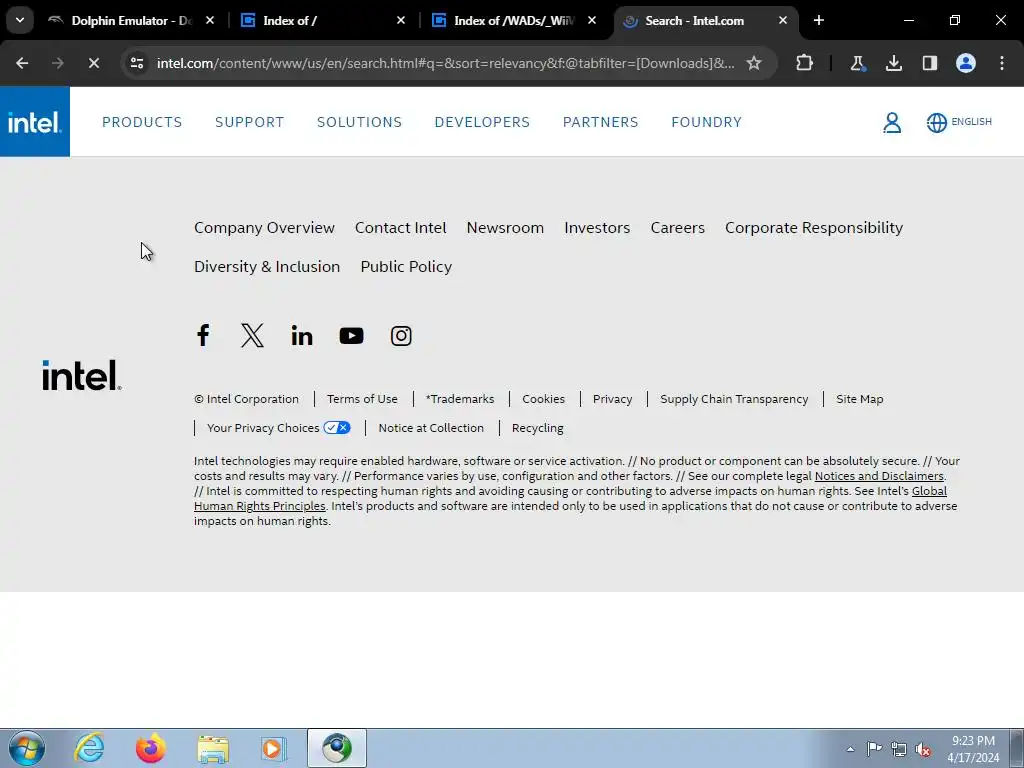Click the black Intel footer logo

click(x=82, y=375)
